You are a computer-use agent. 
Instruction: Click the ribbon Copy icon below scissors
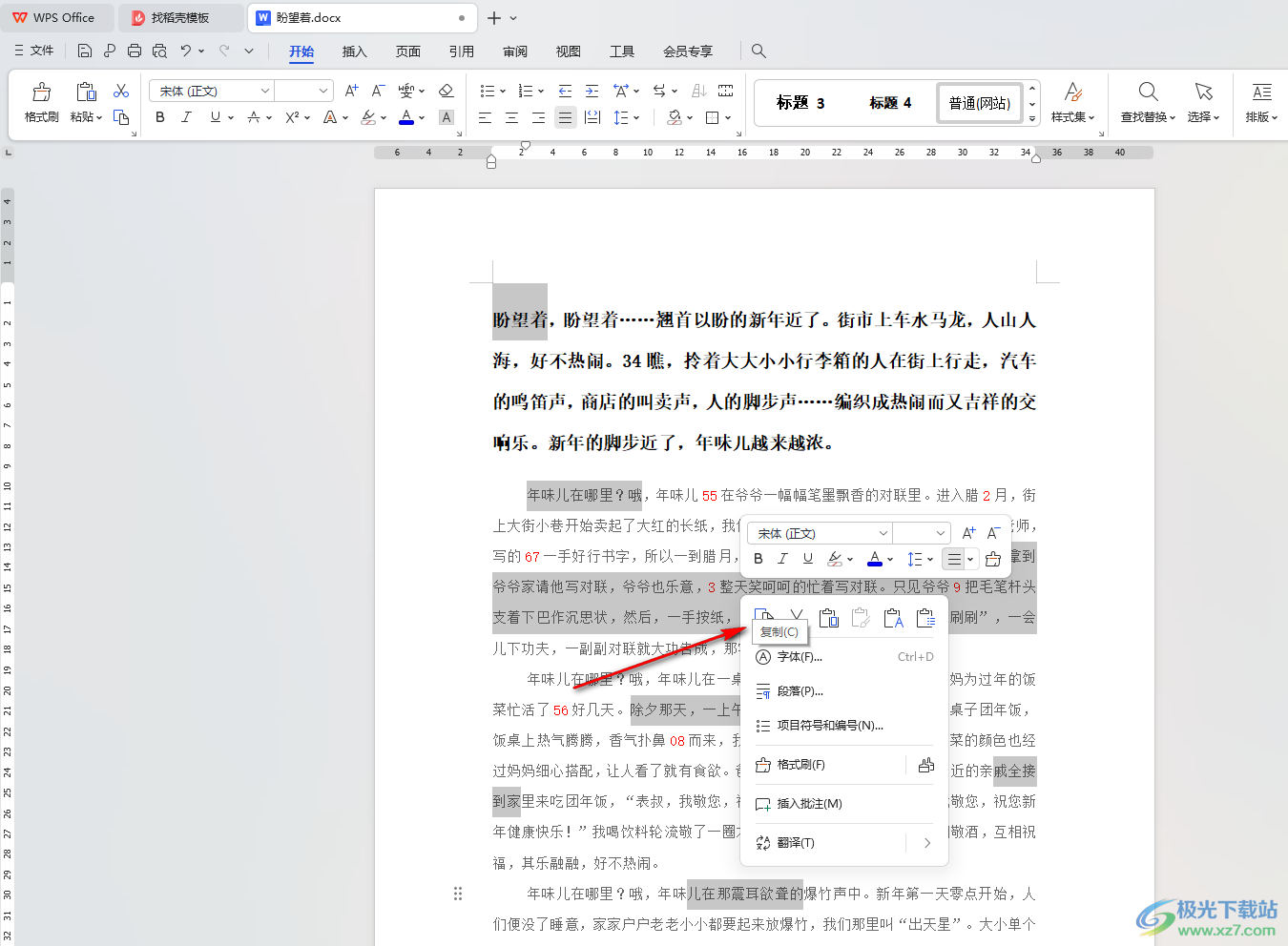click(x=121, y=117)
